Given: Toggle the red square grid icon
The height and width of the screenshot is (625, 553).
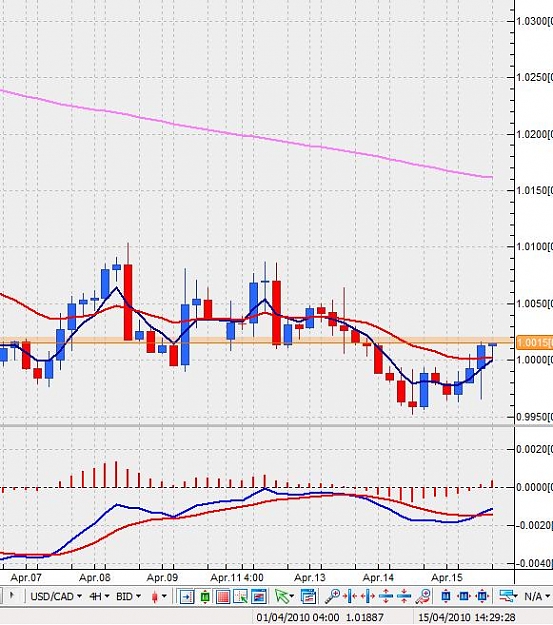Looking at the screenshot, I should [223, 597].
